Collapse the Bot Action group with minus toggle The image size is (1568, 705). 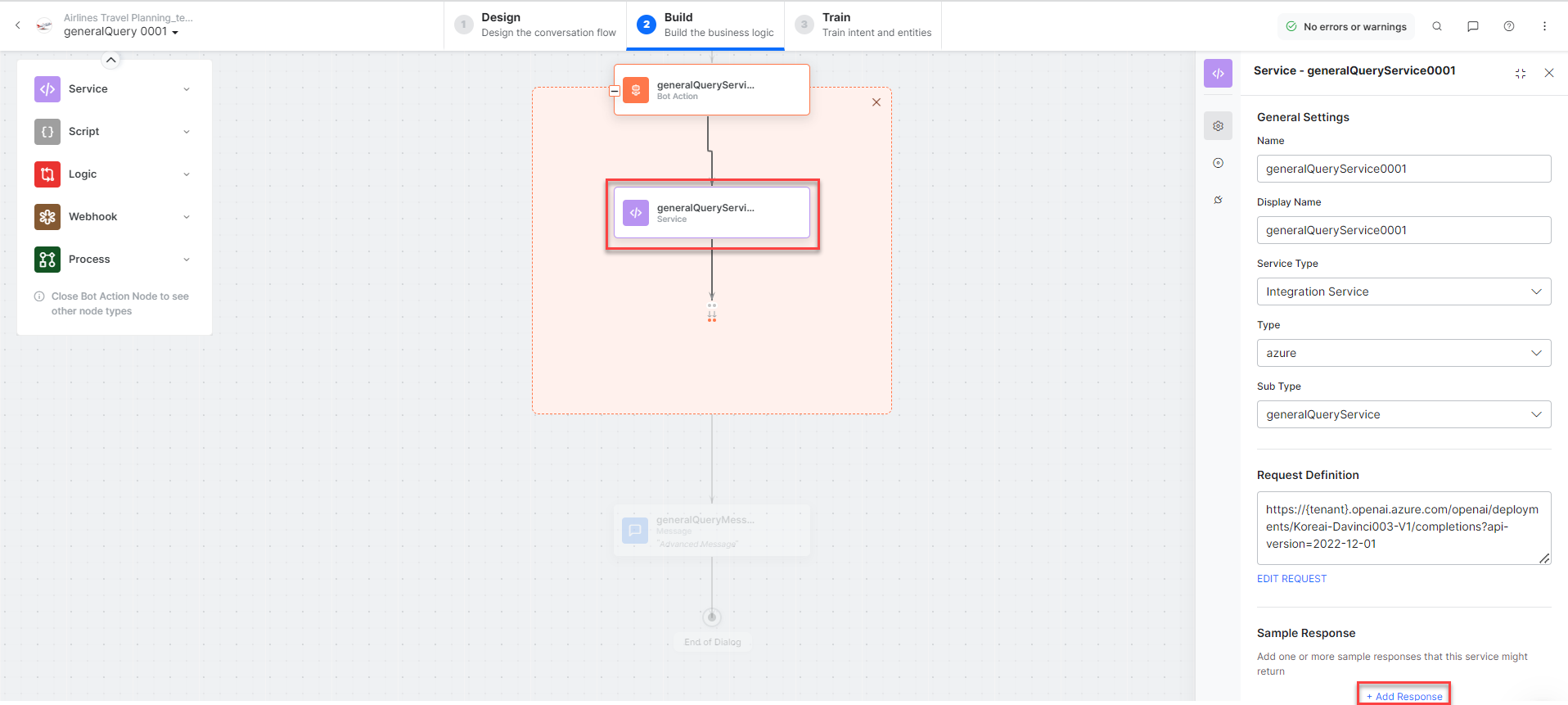click(x=615, y=91)
